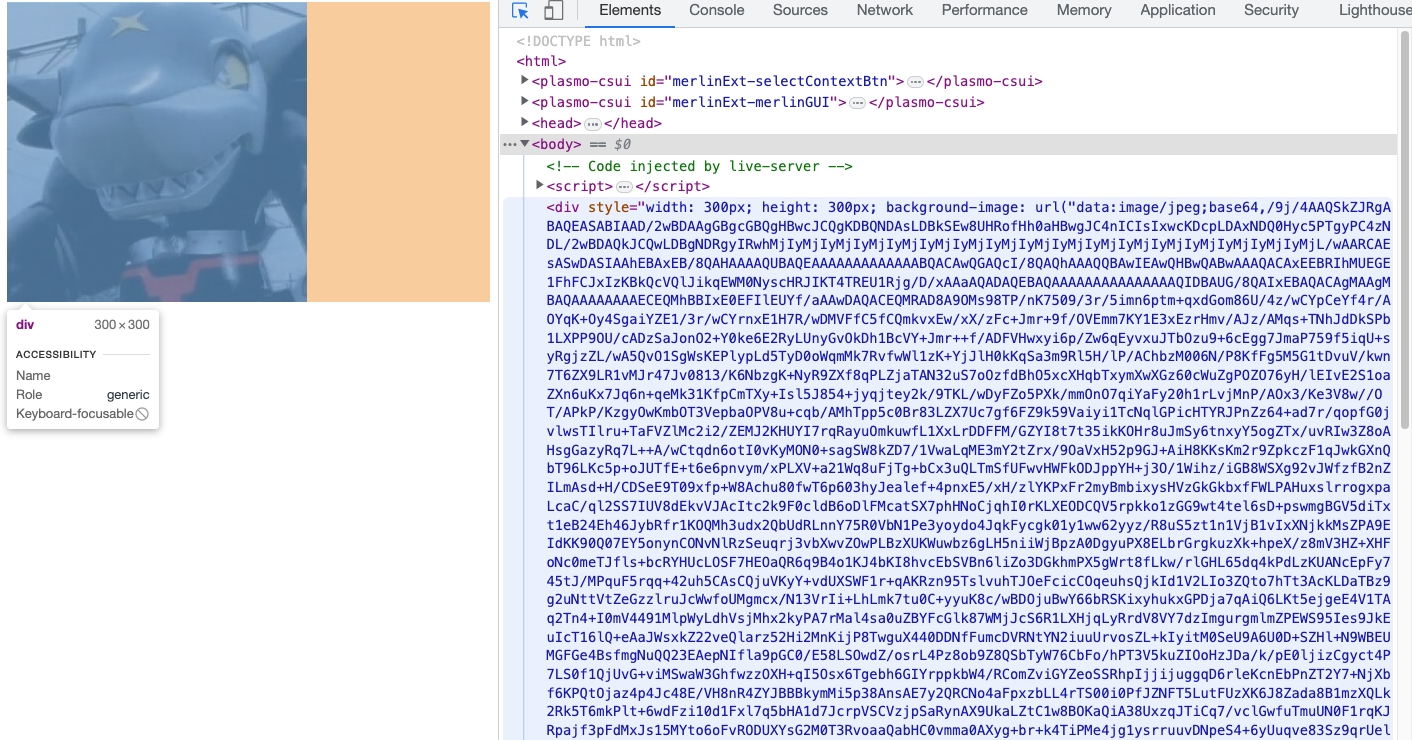Click the Elements panel vertical scrollbar

point(1405,230)
